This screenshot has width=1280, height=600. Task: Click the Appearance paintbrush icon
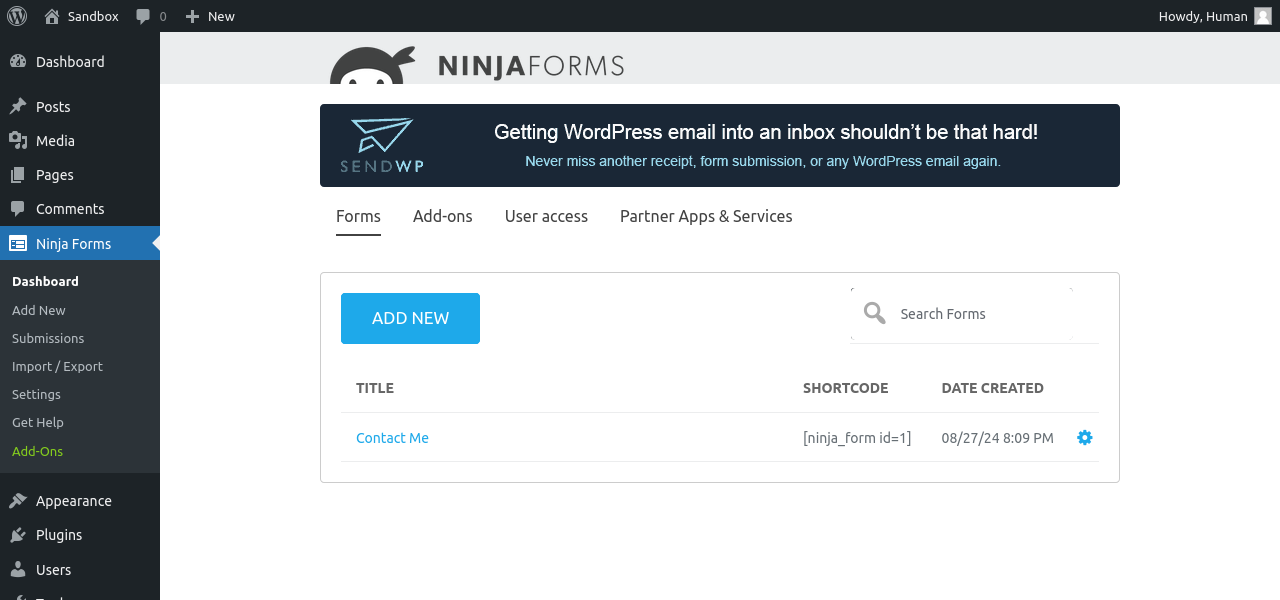tap(18, 500)
